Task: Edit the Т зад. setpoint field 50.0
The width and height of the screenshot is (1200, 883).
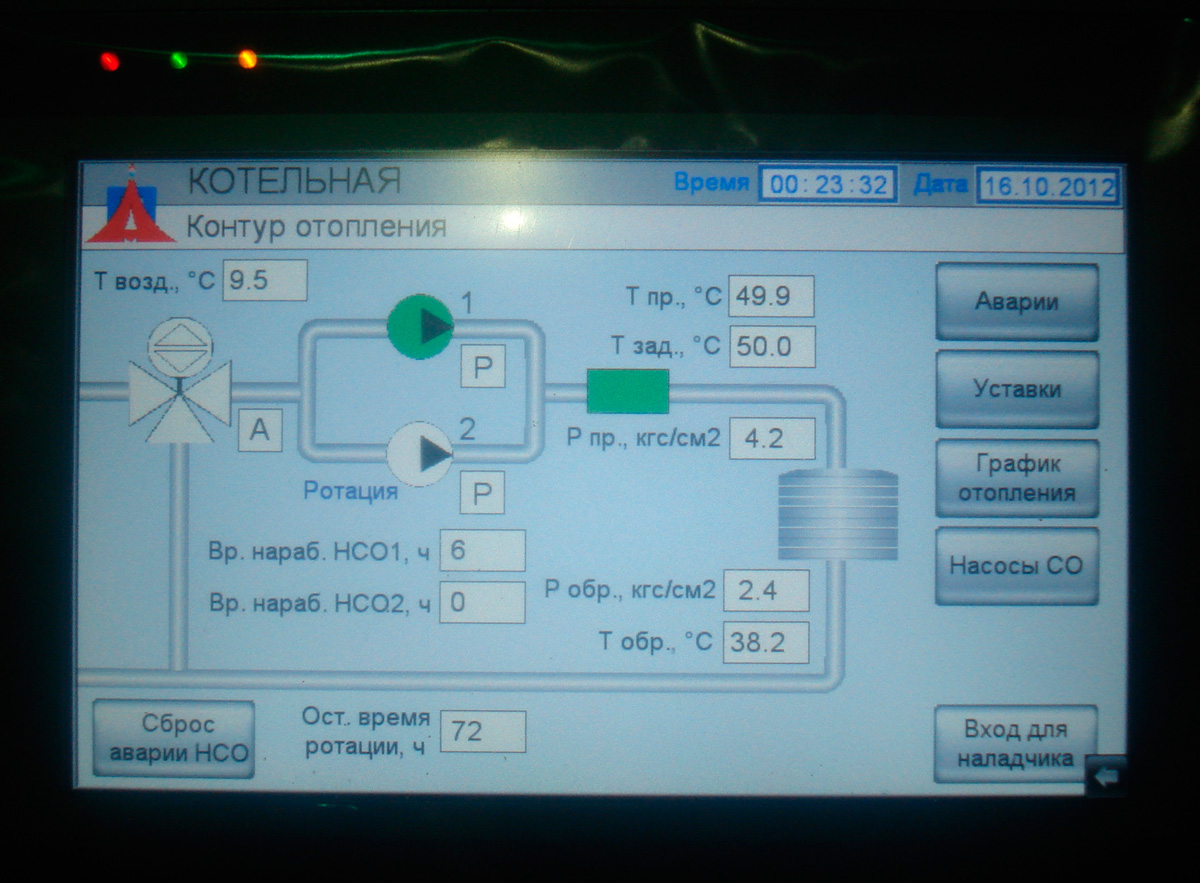Action: coord(771,347)
